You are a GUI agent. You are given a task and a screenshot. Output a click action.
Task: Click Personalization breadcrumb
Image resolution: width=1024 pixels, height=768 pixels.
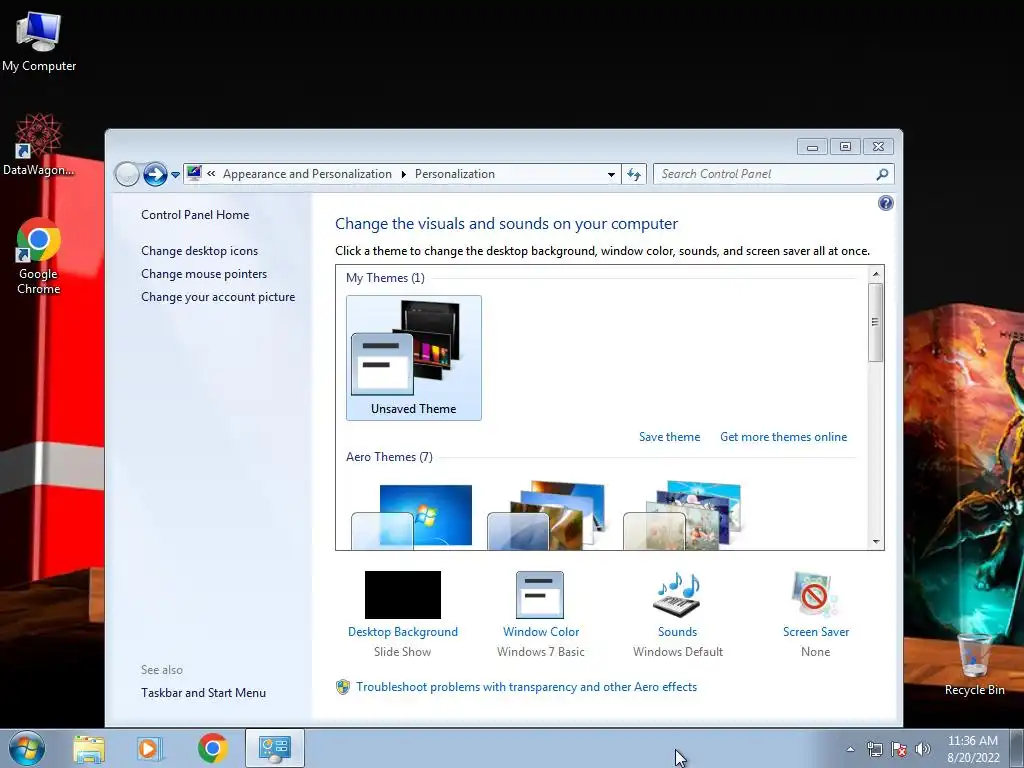455,174
